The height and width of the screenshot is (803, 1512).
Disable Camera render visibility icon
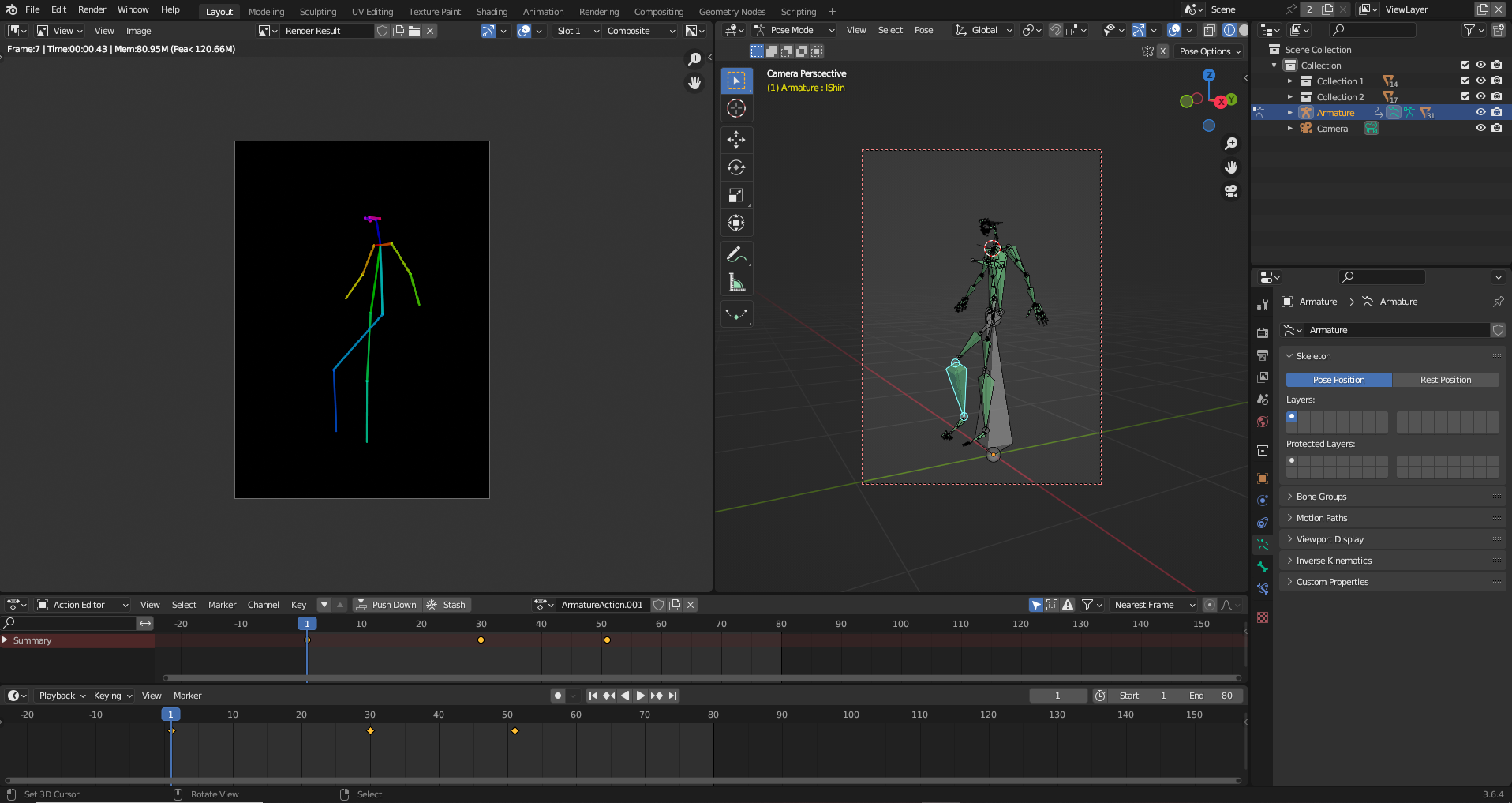(1496, 129)
